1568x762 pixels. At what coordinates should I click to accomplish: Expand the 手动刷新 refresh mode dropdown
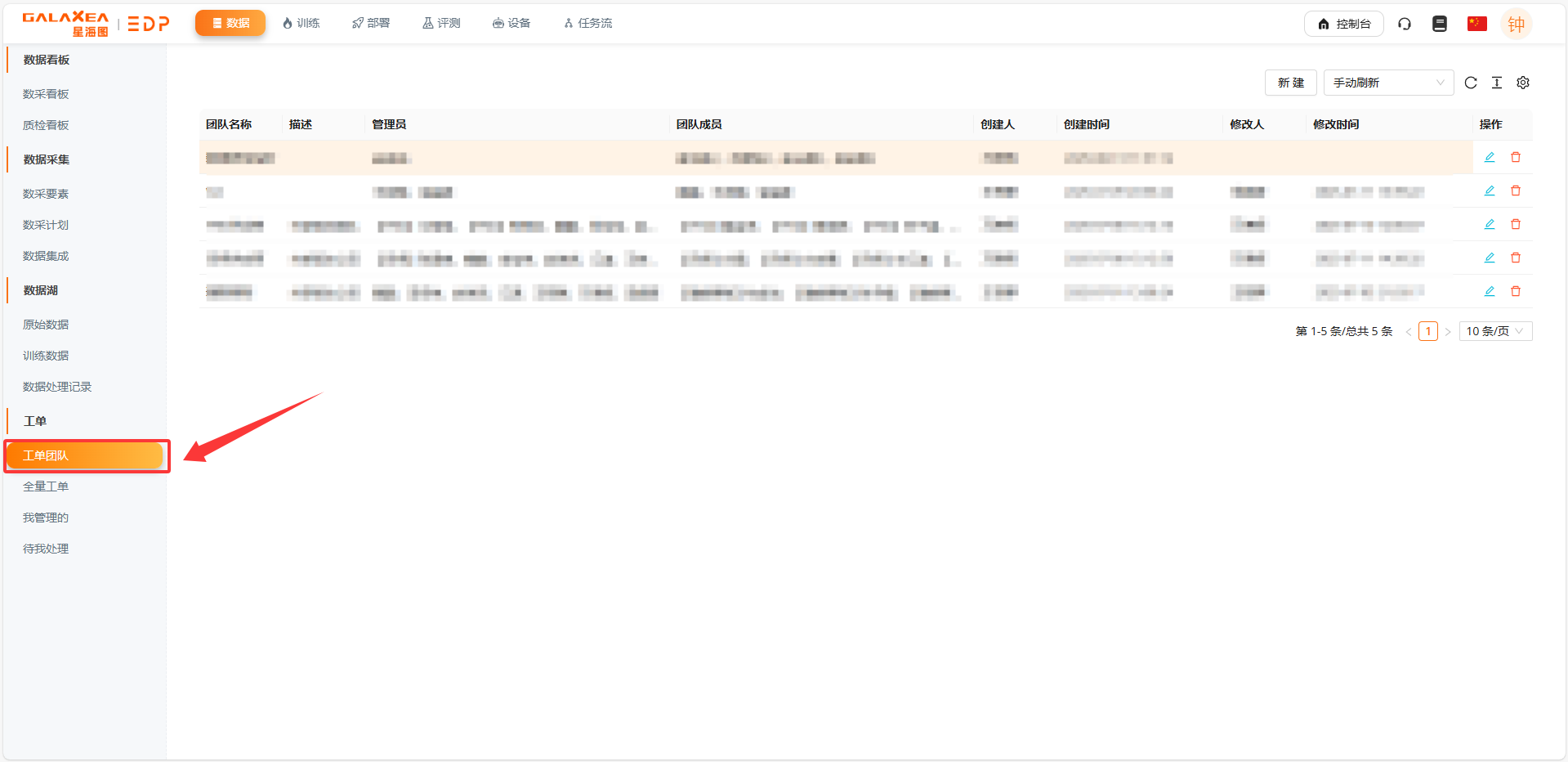click(1387, 82)
